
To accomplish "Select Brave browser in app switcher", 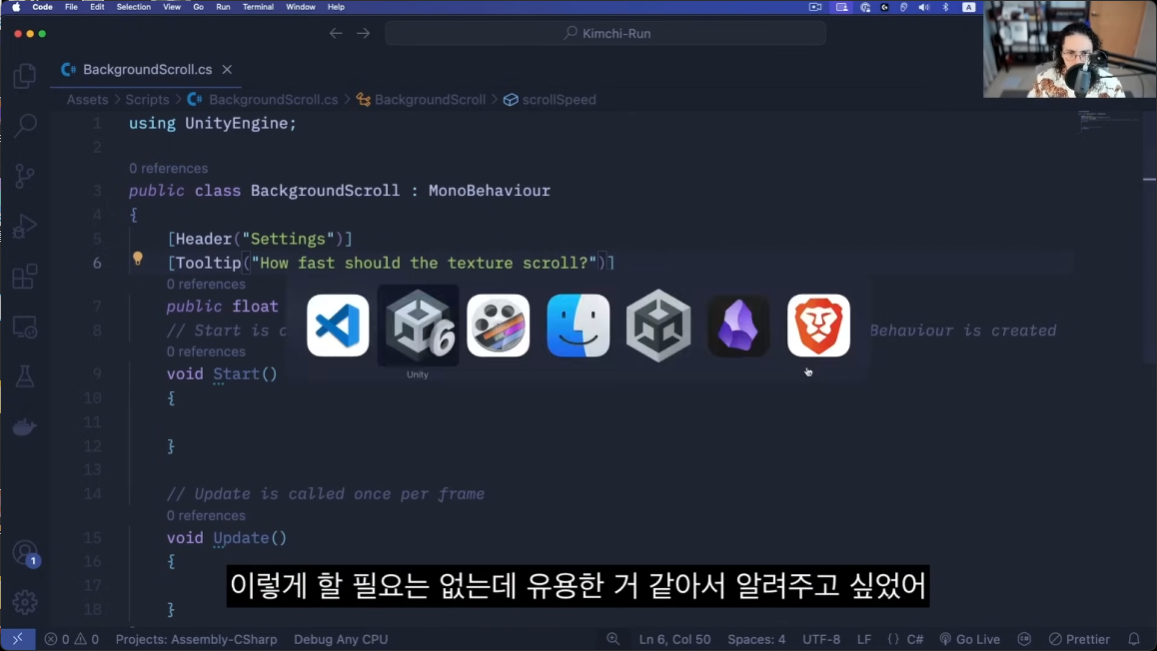I will 818,326.
